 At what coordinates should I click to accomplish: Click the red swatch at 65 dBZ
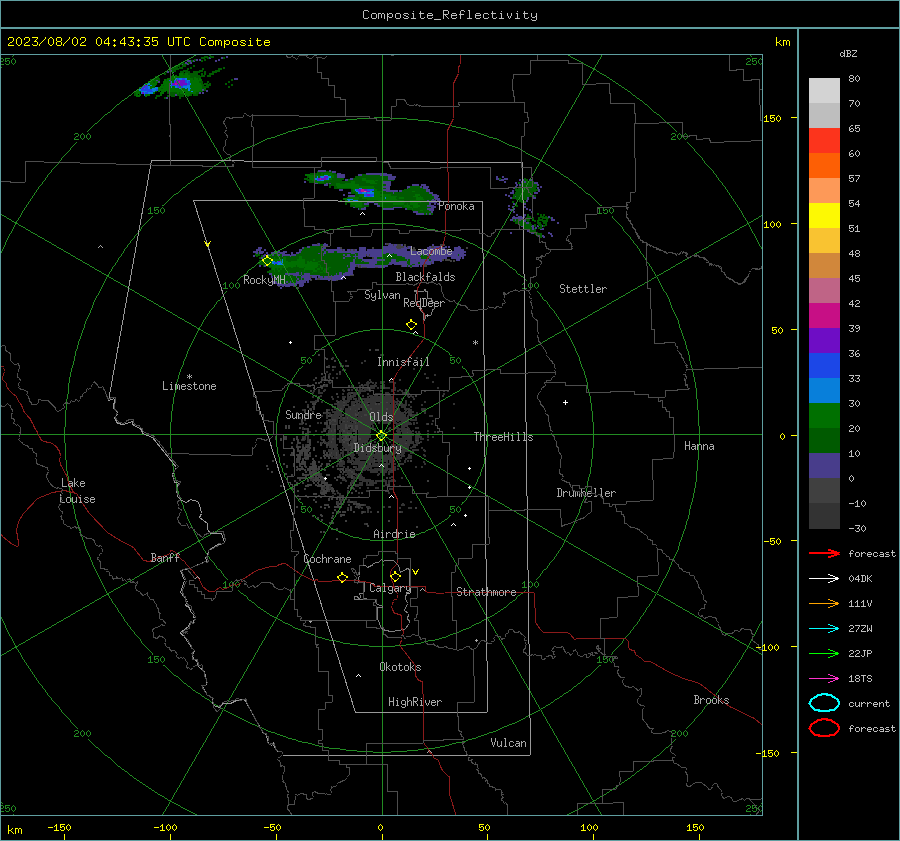tap(824, 140)
